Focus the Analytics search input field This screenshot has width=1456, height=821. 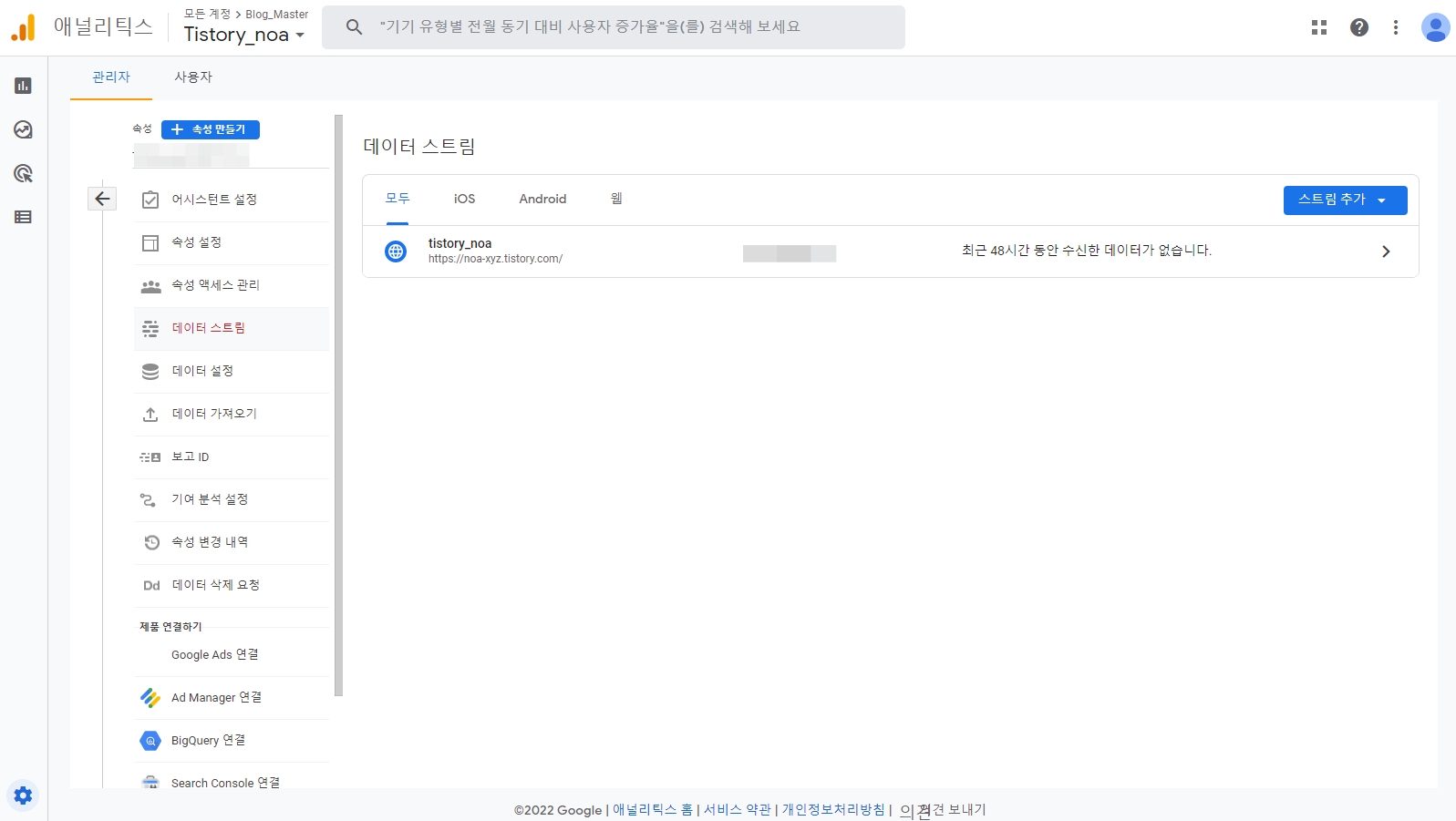[614, 27]
